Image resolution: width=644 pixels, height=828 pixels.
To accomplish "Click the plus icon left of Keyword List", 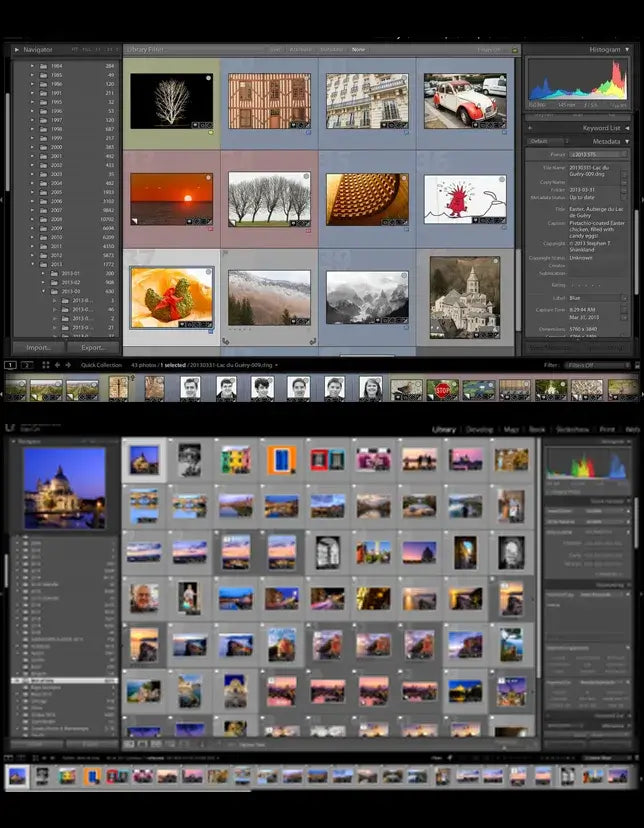I will pos(530,128).
